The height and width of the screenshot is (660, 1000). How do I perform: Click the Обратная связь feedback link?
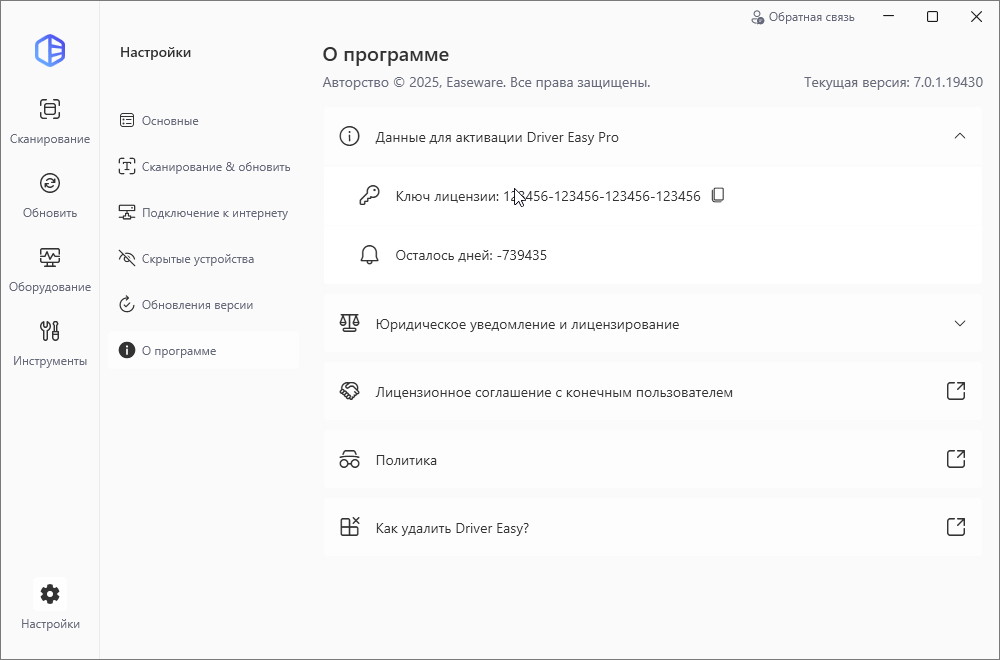[803, 17]
